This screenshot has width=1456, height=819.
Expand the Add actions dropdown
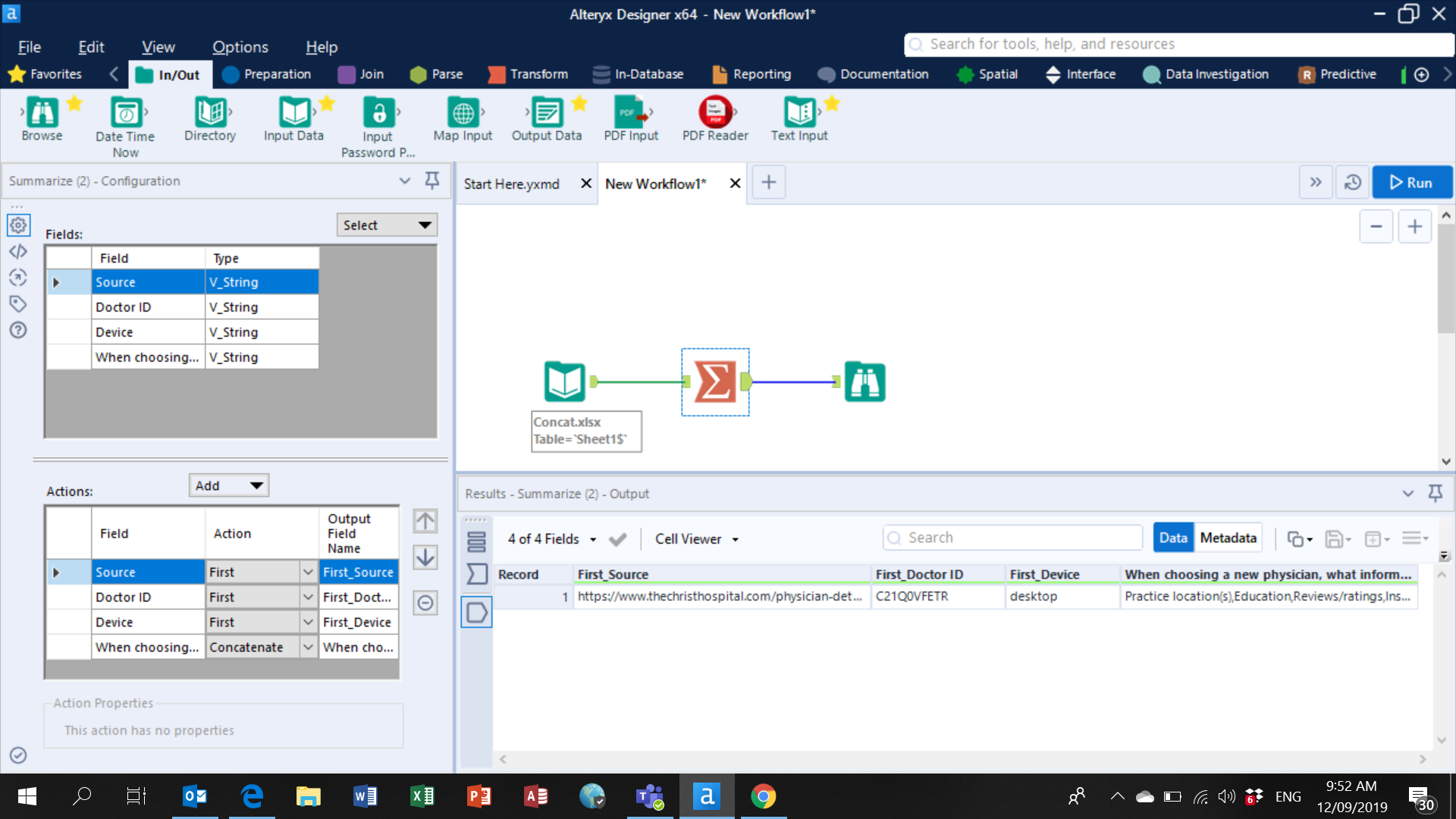(x=256, y=485)
